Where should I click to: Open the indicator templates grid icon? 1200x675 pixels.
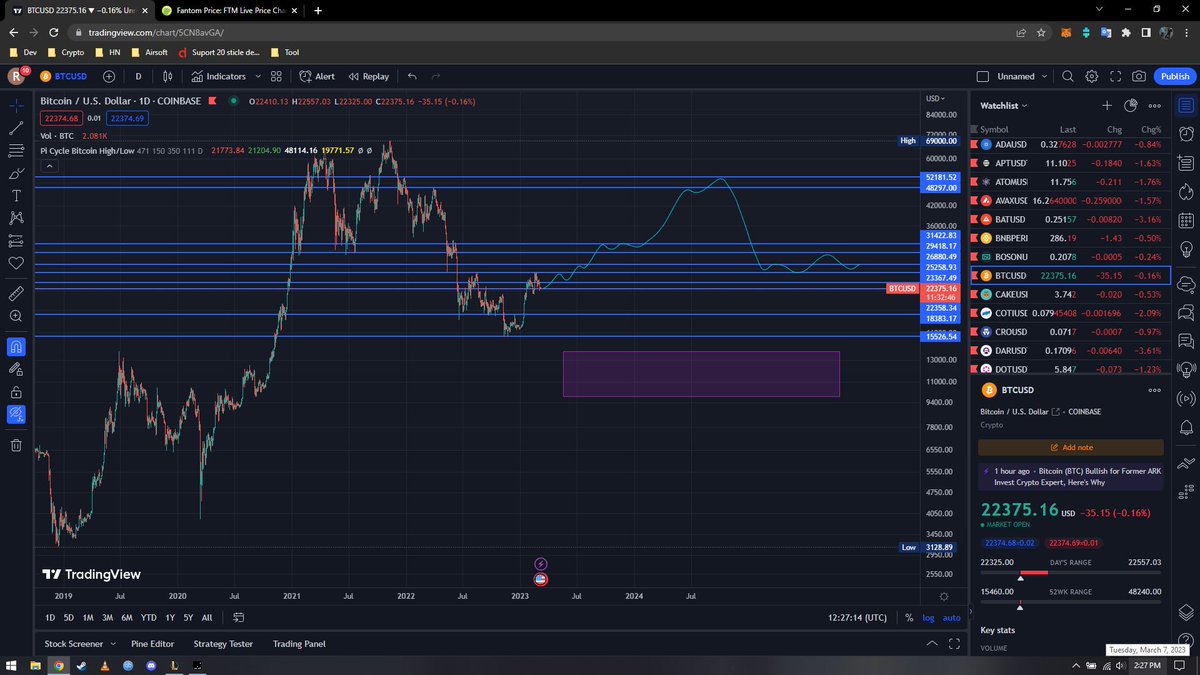[x=276, y=76]
